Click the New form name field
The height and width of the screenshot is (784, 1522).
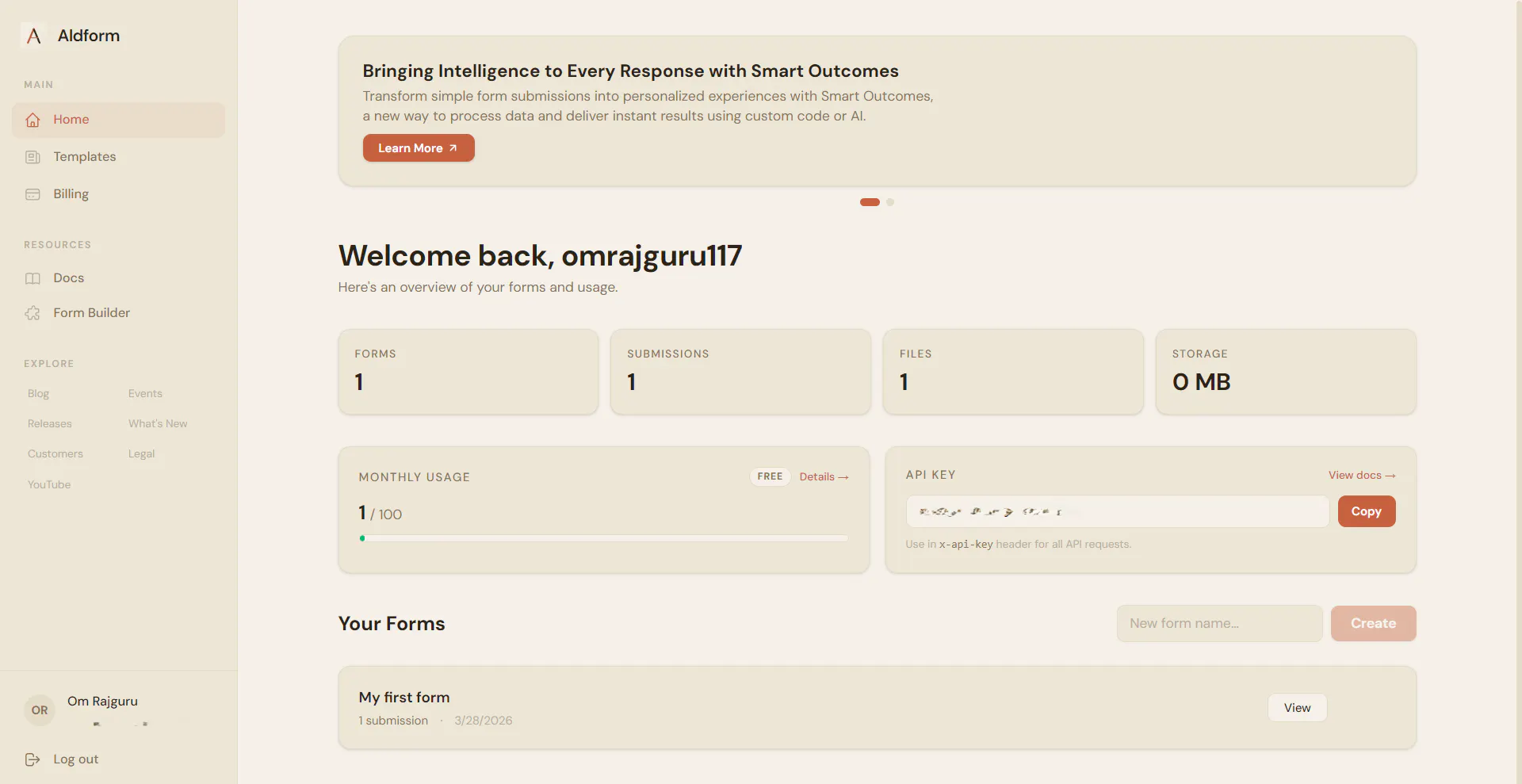1219,624
